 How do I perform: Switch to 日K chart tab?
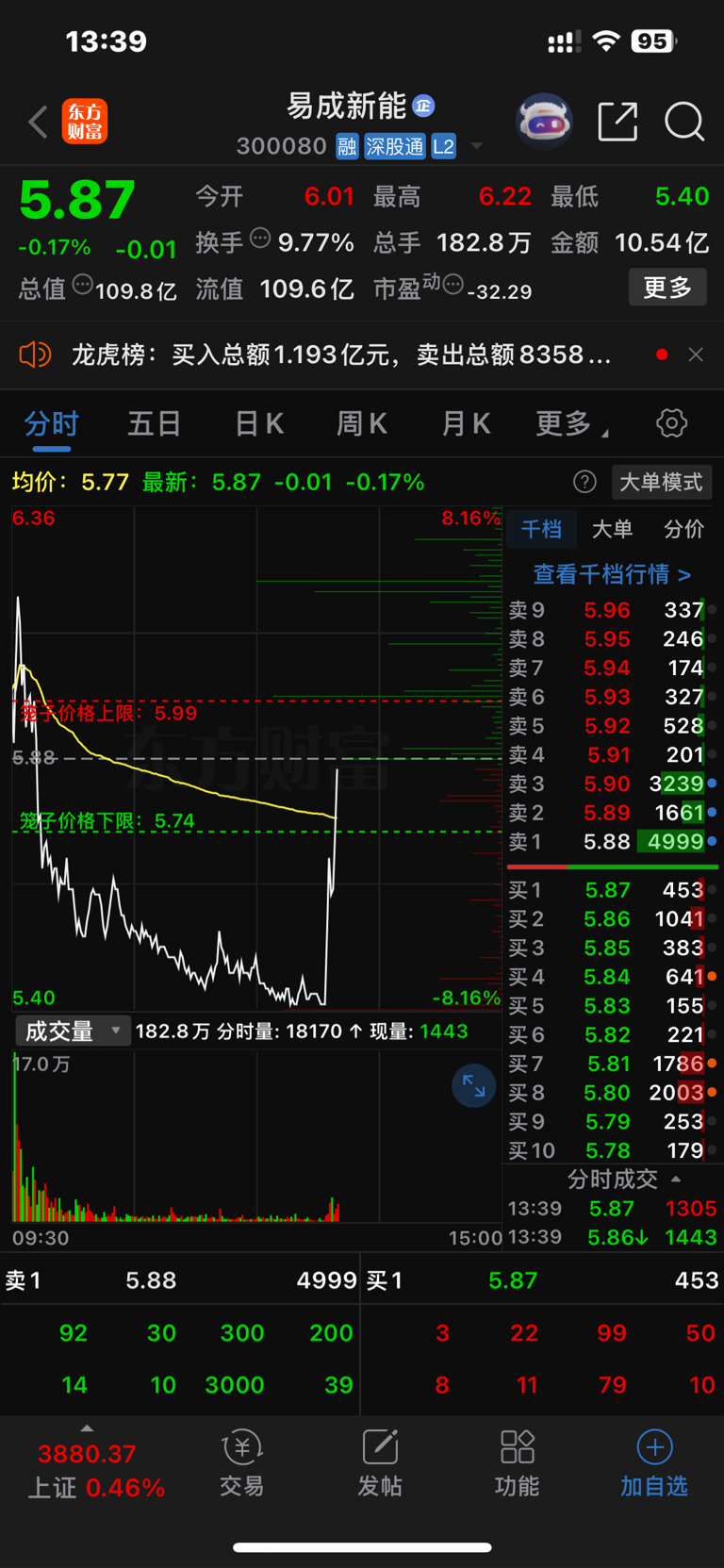pyautogui.click(x=259, y=423)
